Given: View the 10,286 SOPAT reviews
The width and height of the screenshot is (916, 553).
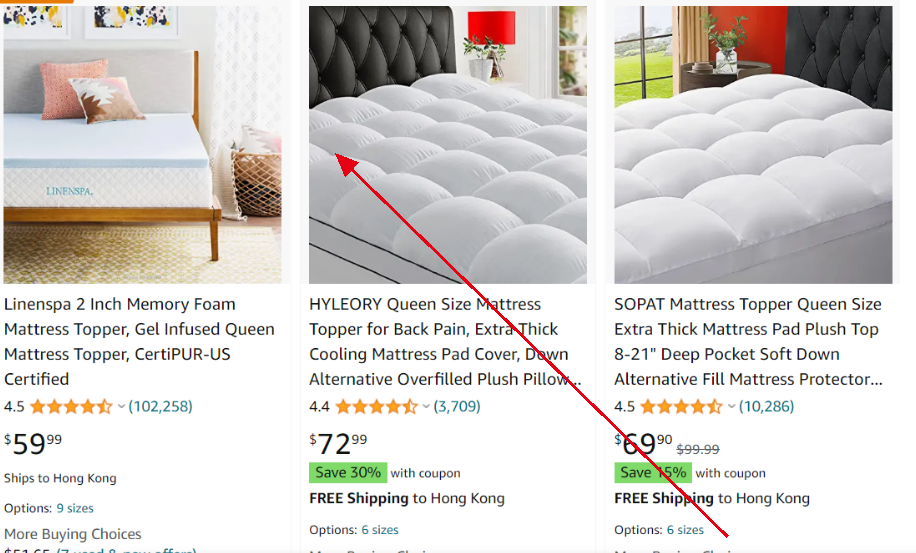Looking at the screenshot, I should coord(766,406).
